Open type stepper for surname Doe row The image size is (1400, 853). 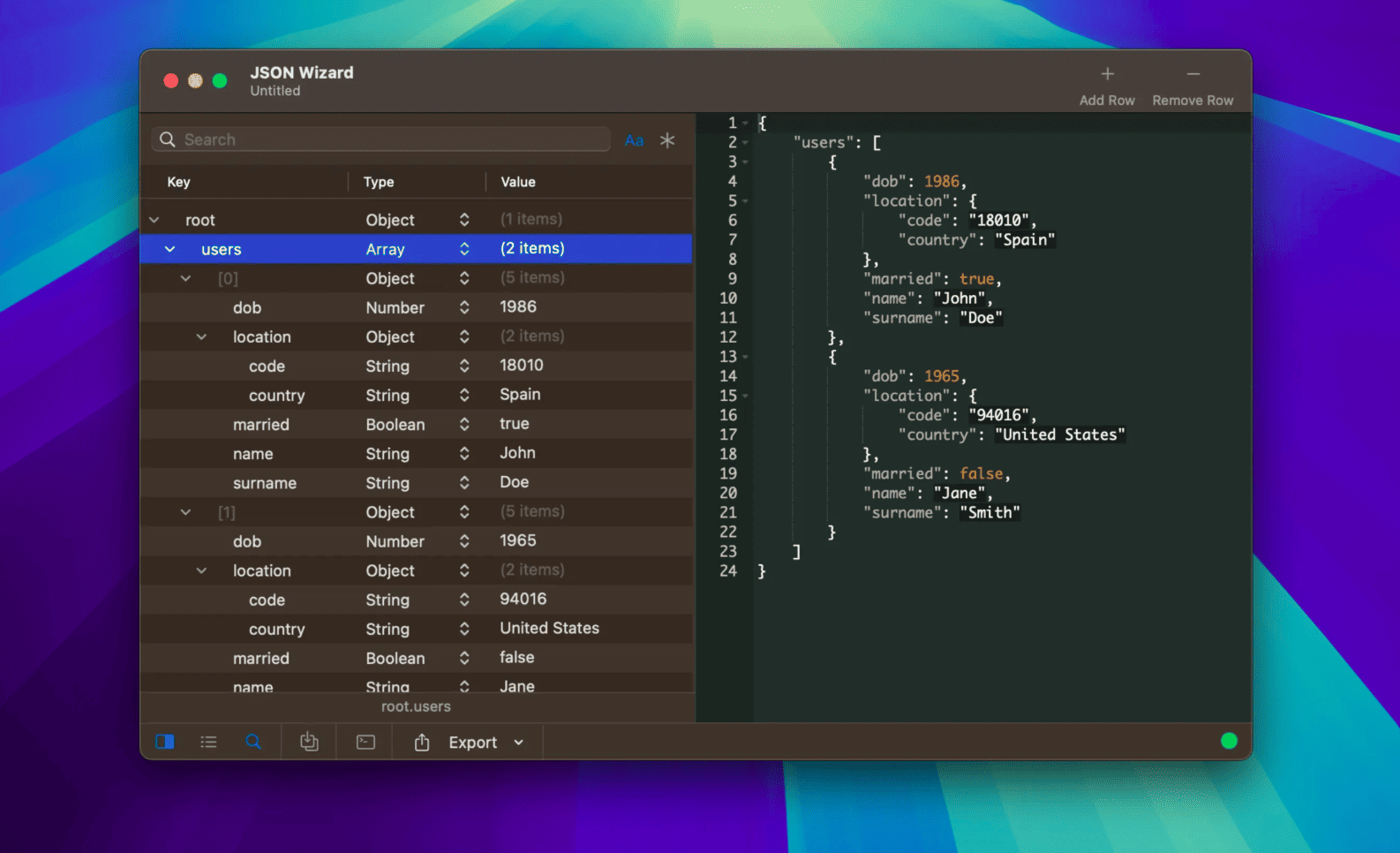pos(464,482)
